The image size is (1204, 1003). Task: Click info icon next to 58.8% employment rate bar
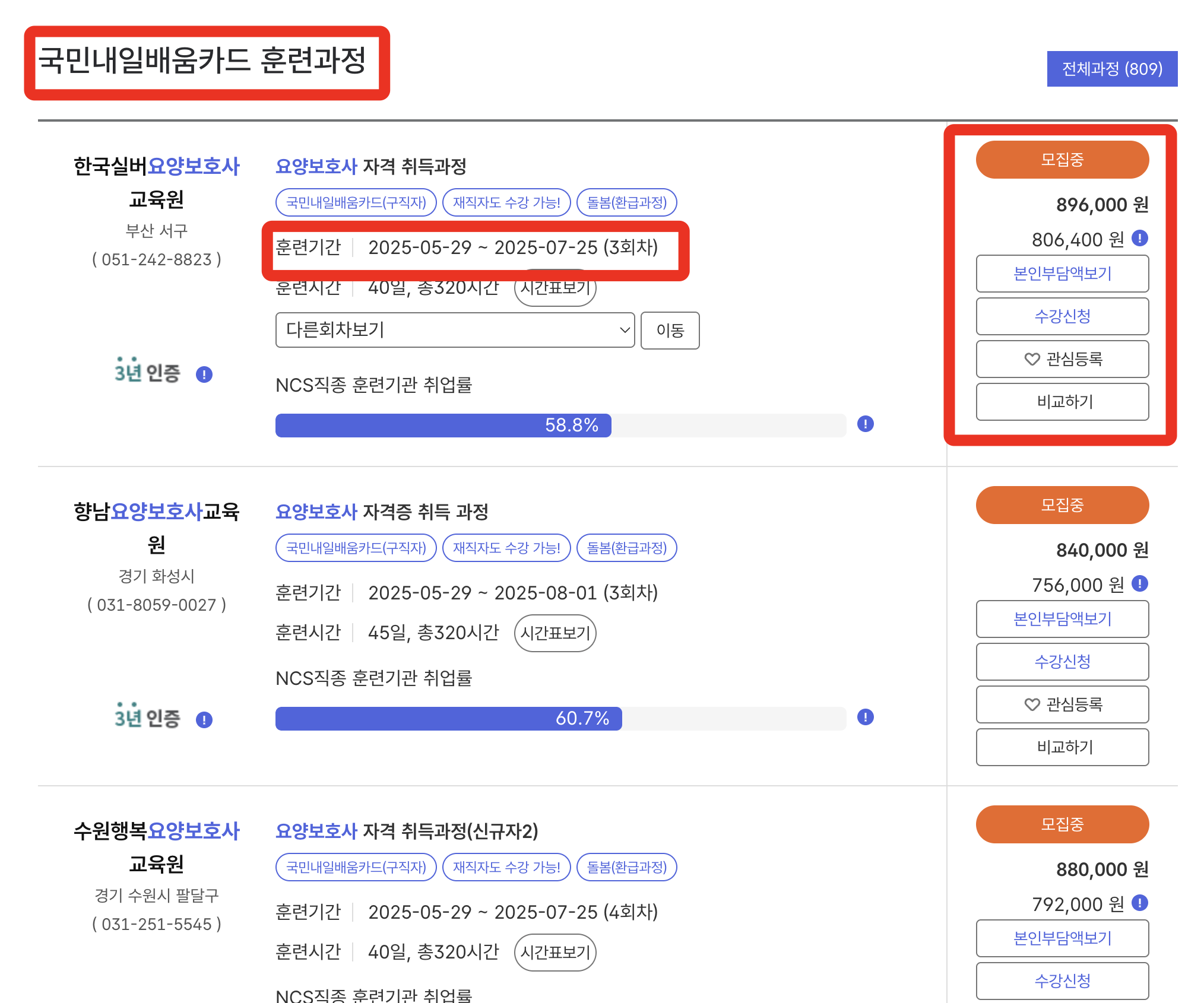[x=866, y=425]
